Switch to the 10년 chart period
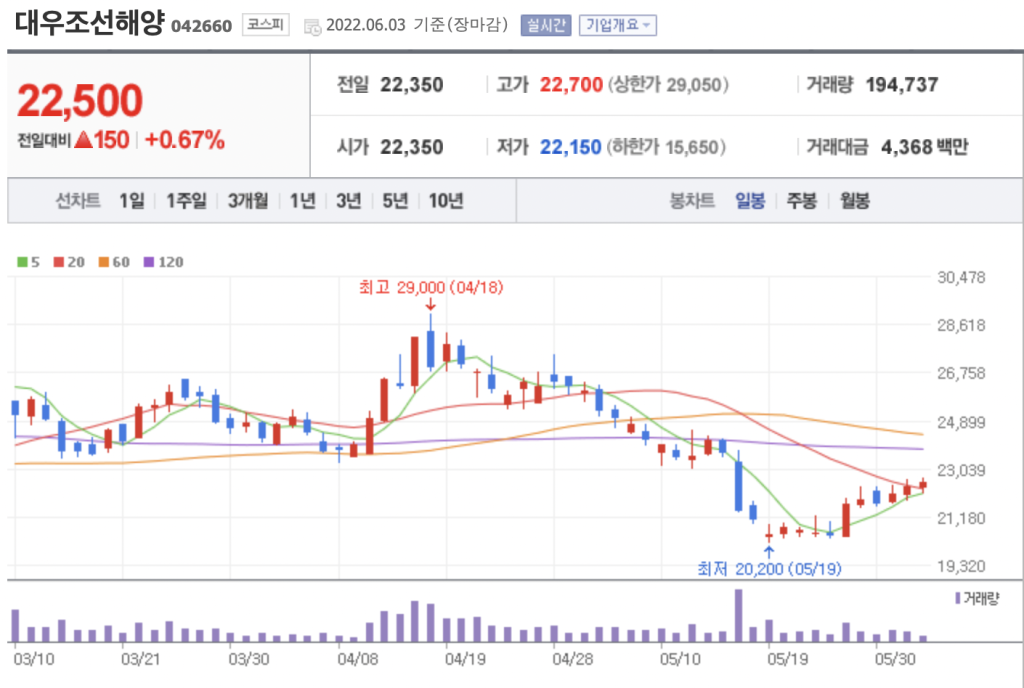The height and width of the screenshot is (688, 1024). coord(446,201)
